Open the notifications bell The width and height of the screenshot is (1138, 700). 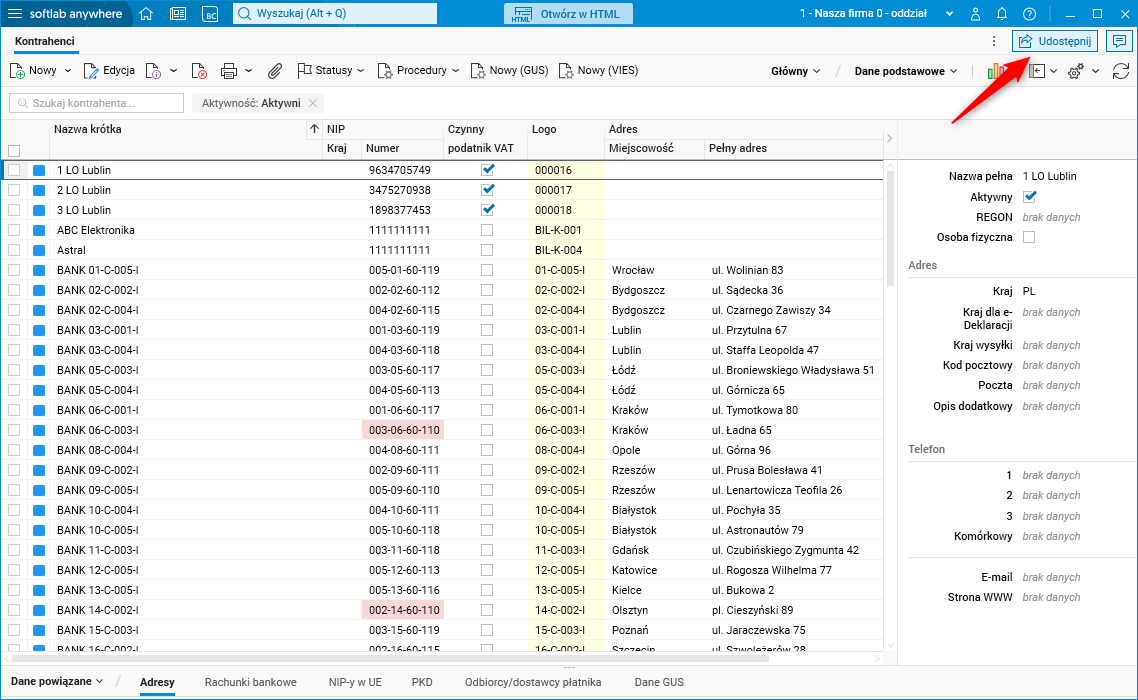tap(1002, 14)
